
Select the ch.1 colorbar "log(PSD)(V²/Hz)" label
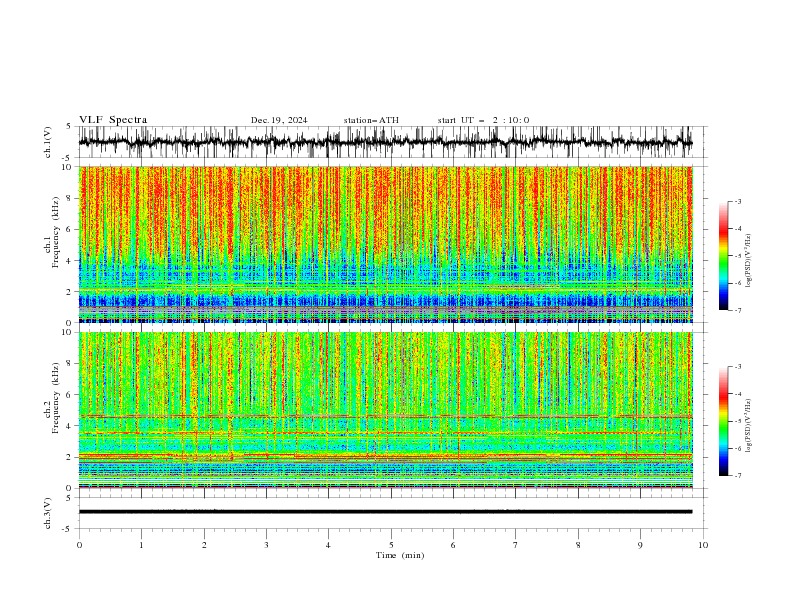pyautogui.click(x=748, y=261)
